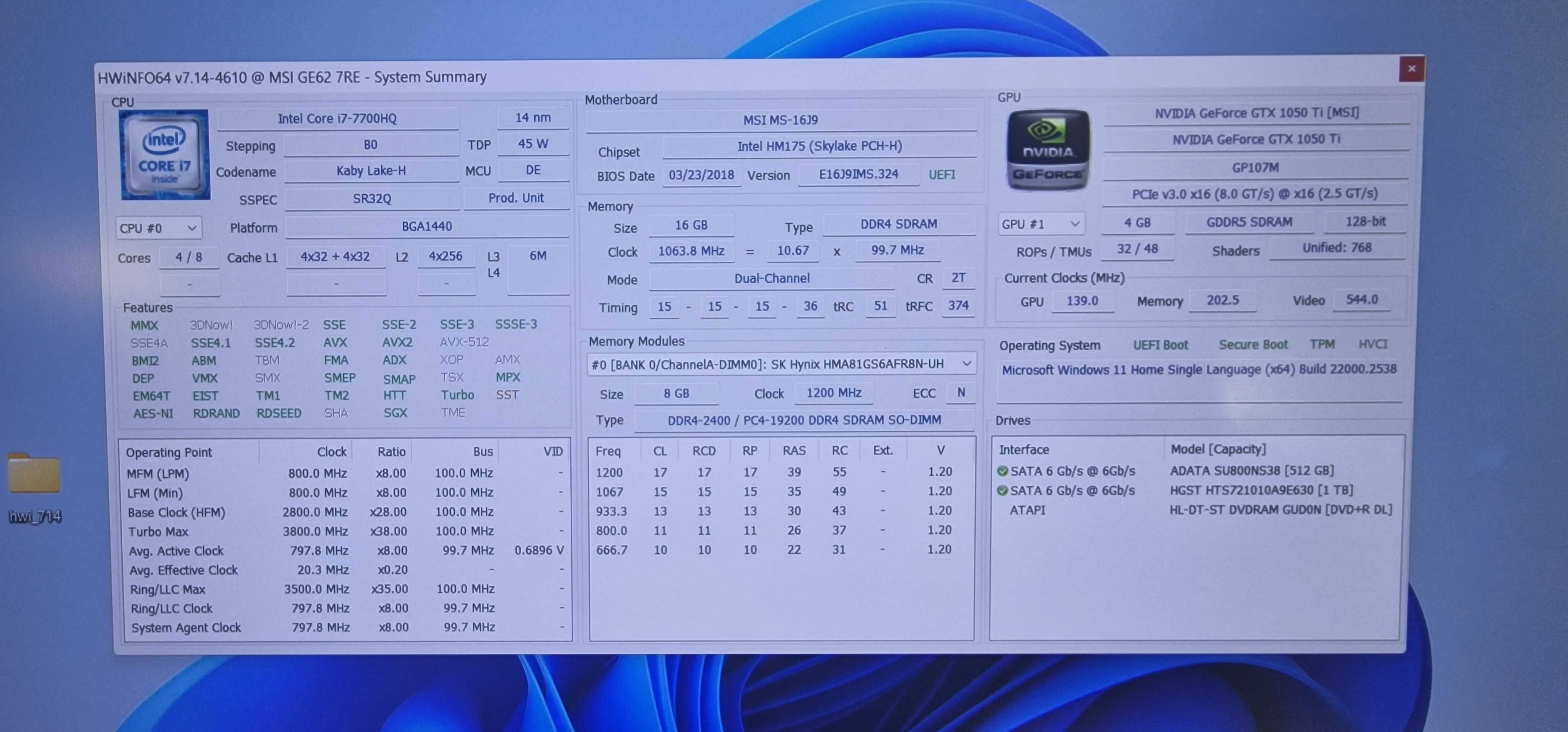Click the GPU current clock 139.0
This screenshot has width=1568, height=732.
tap(1082, 301)
